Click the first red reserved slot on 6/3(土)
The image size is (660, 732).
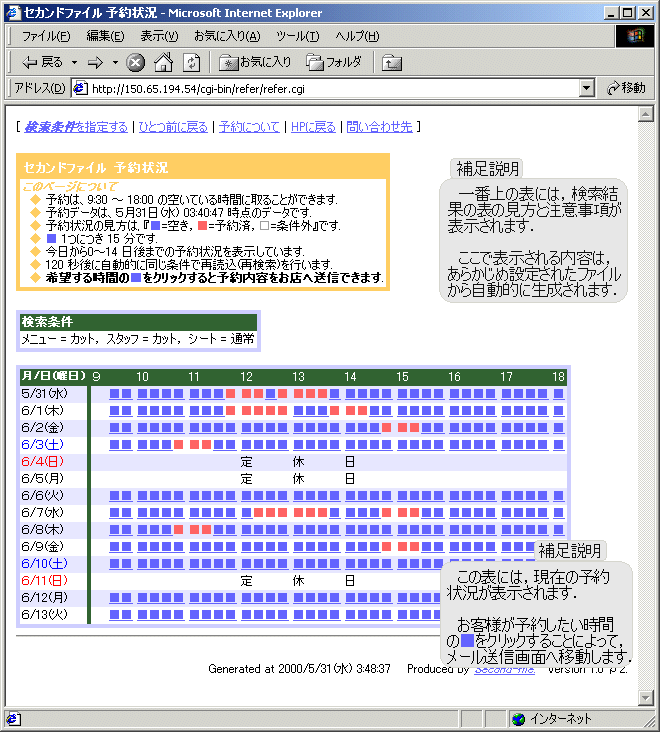pyautogui.click(x=178, y=445)
